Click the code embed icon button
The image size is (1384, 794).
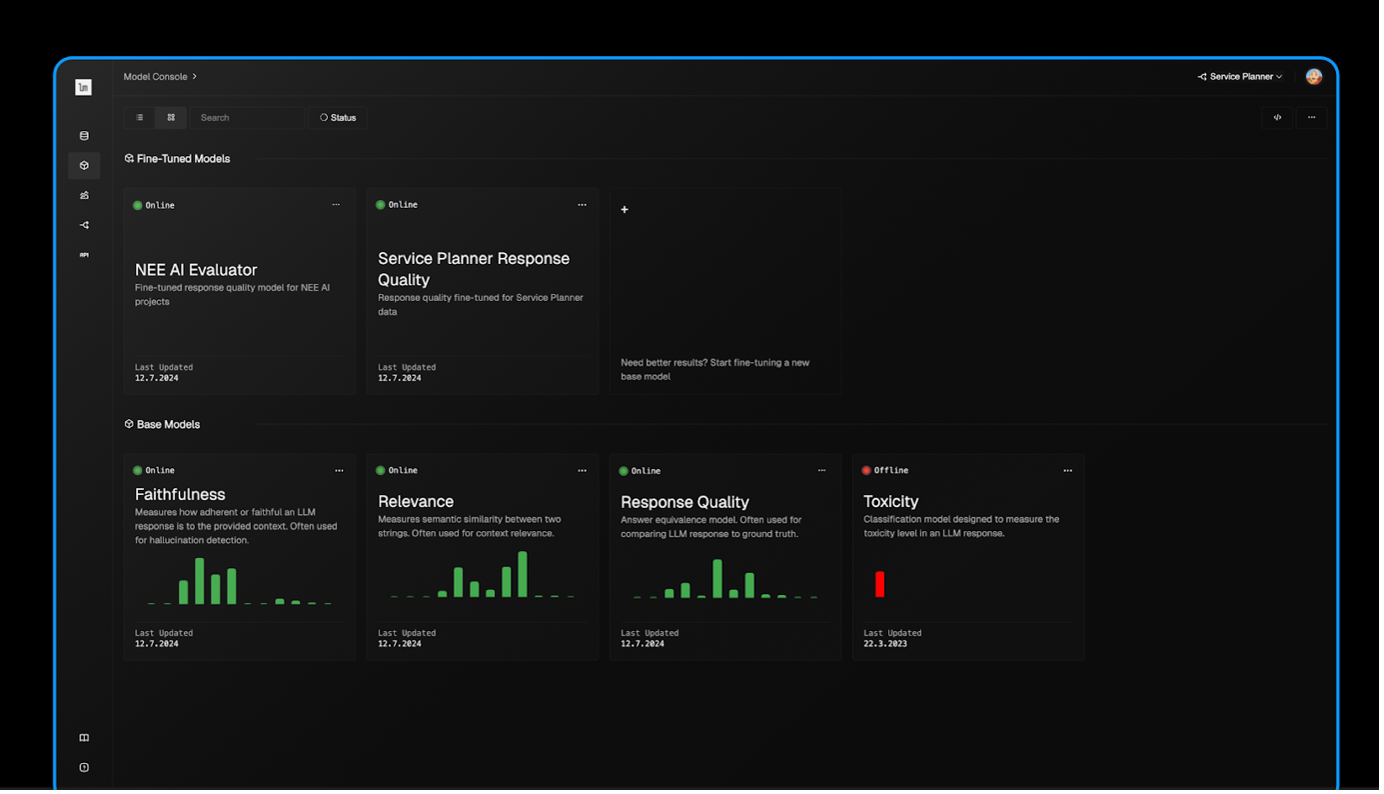(1277, 118)
